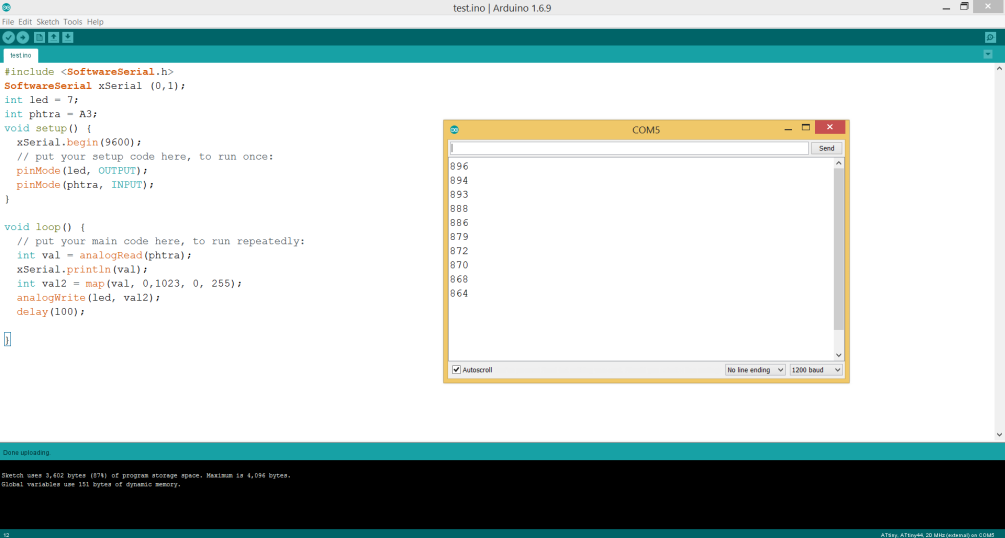Click the analogWrite(led, val2) line
This screenshot has width=1005, height=538.
click(x=88, y=298)
